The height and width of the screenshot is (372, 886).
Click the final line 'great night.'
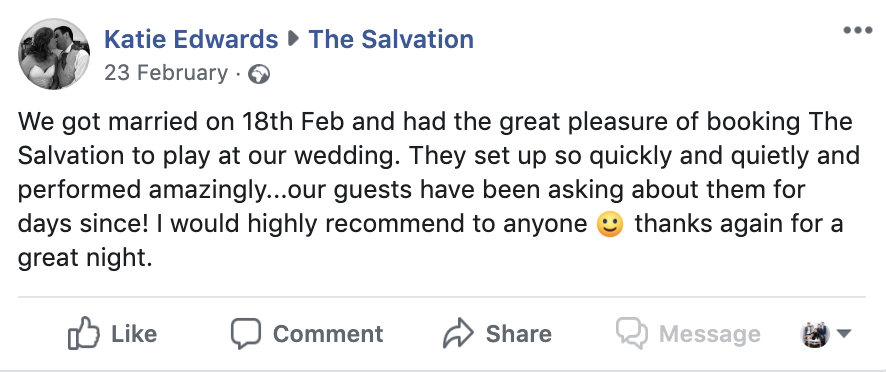coord(85,258)
